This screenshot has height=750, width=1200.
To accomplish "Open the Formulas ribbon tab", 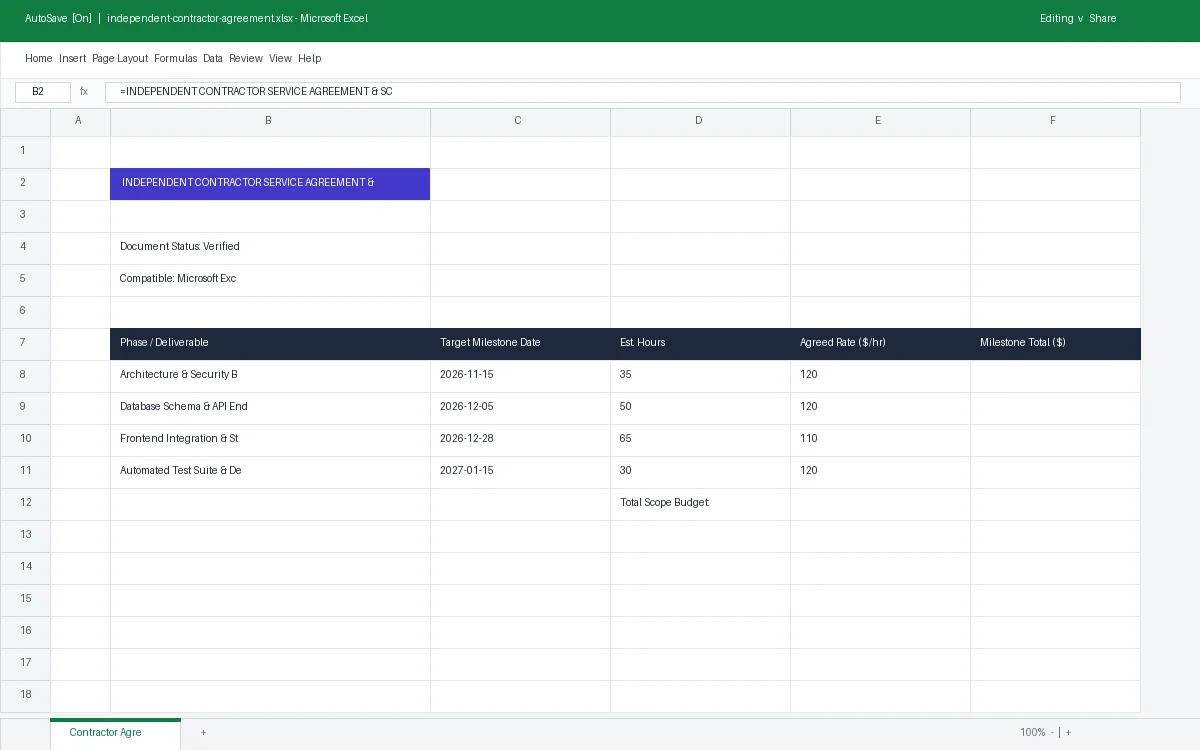I will click(176, 59).
